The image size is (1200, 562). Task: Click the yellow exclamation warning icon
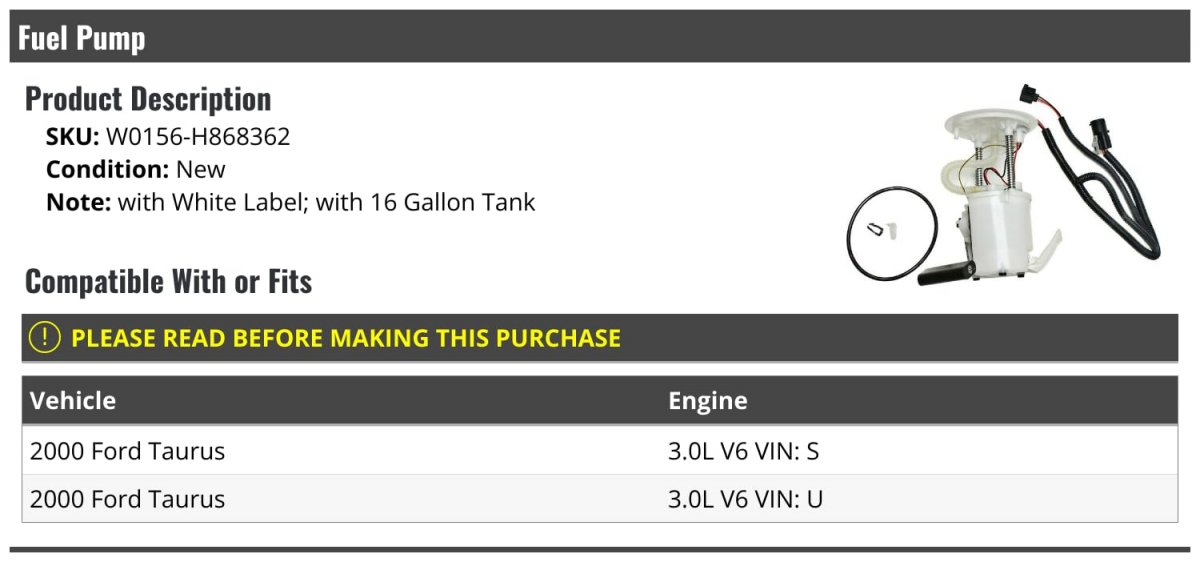pos(44,338)
